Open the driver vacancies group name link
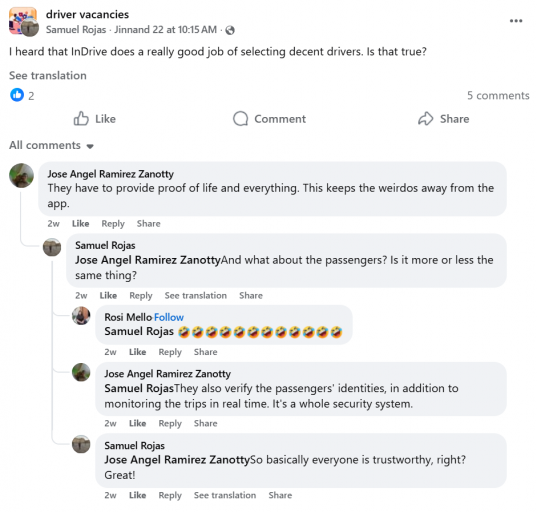Screen dimensions: 537x512 pos(87,14)
